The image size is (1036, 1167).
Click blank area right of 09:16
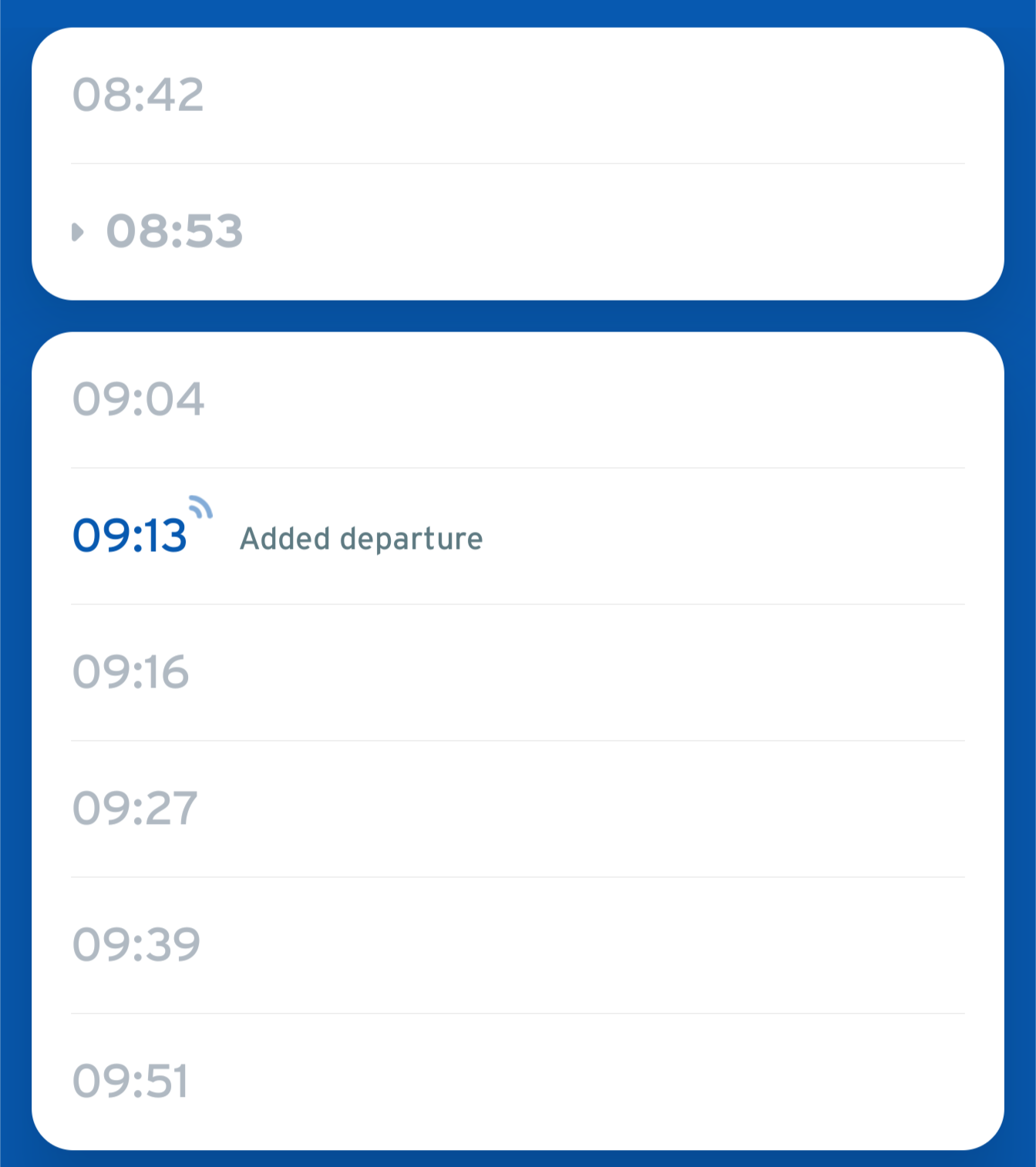pyautogui.click(x=578, y=672)
